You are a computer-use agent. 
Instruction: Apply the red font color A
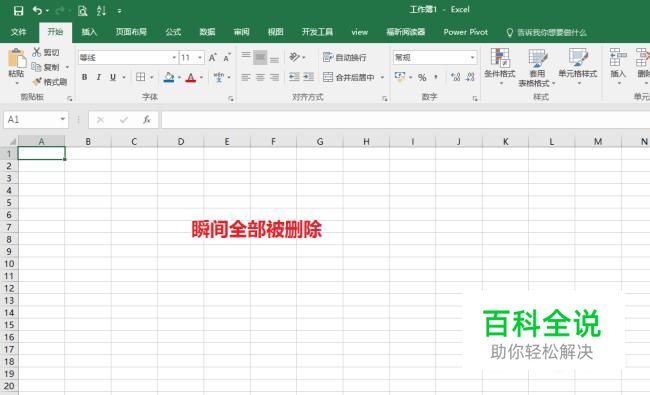pyautogui.click(x=191, y=77)
